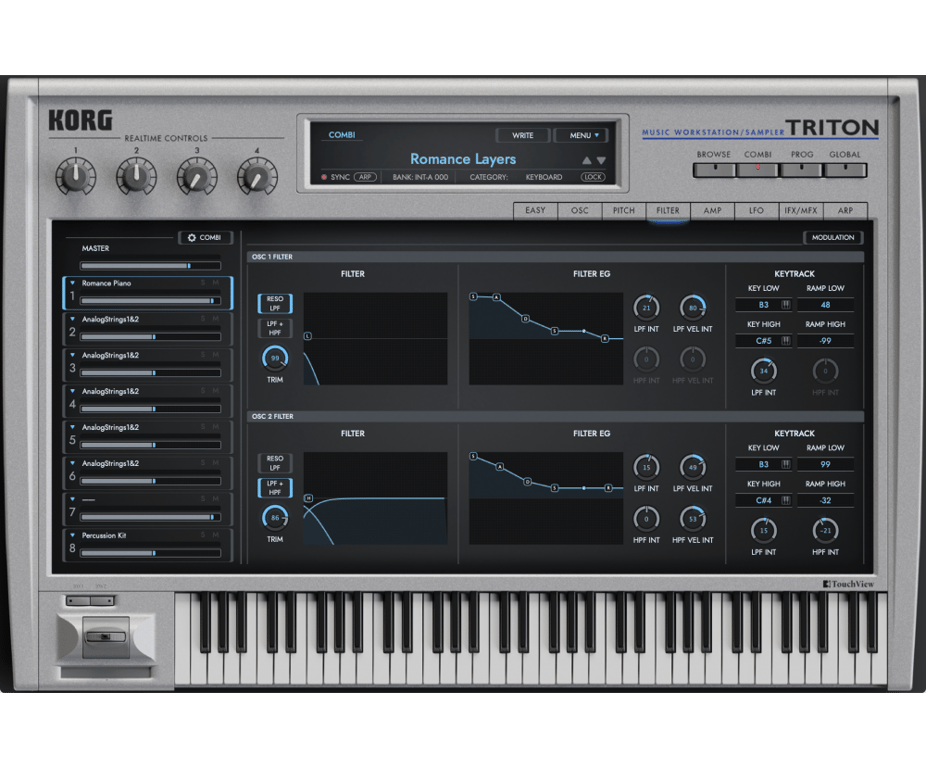The image size is (926, 768).
Task: Click the OSC 2 HPF VEL INT knob showing 53
Action: point(693,519)
